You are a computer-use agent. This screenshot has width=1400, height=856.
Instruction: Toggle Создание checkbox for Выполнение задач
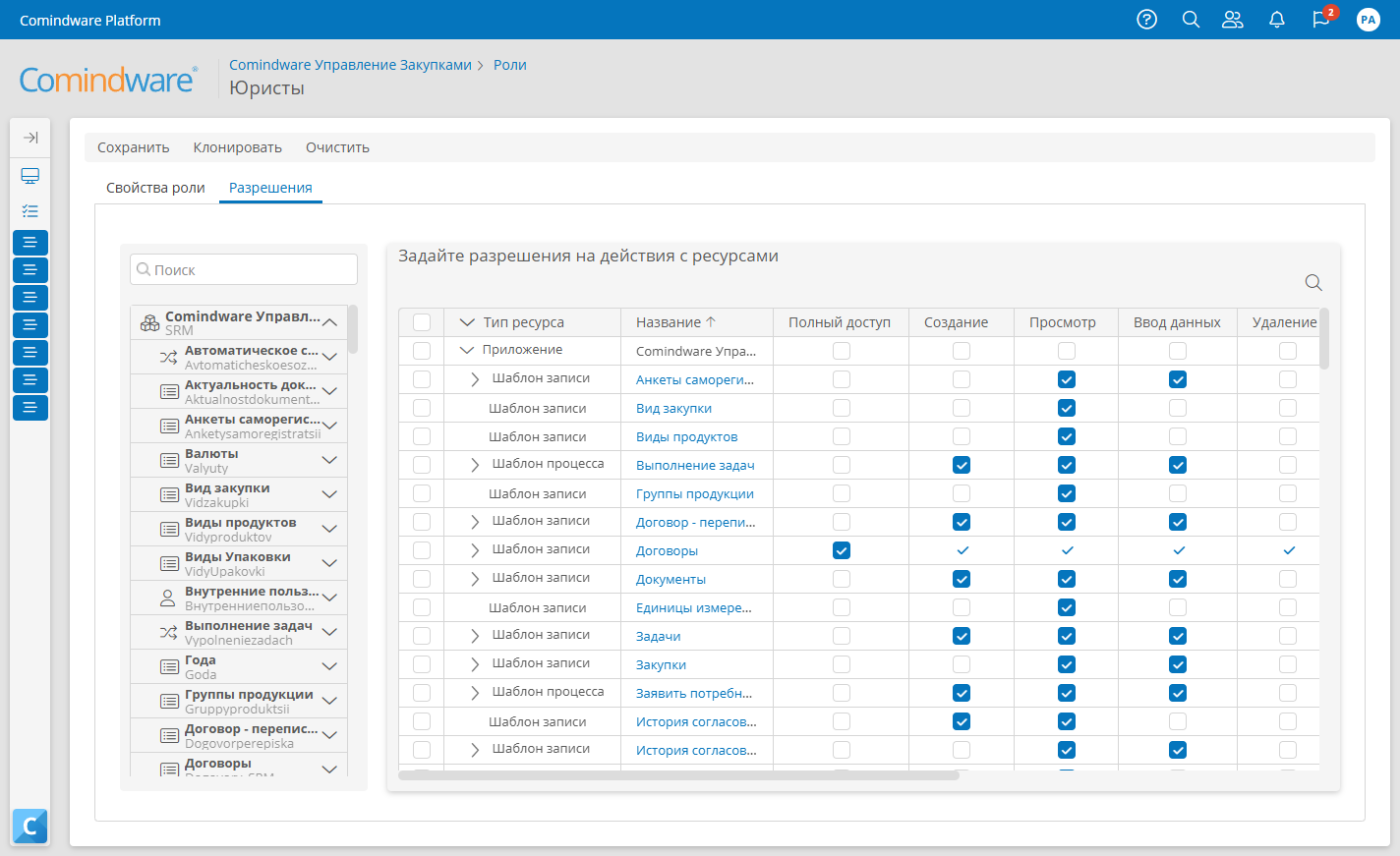962,465
